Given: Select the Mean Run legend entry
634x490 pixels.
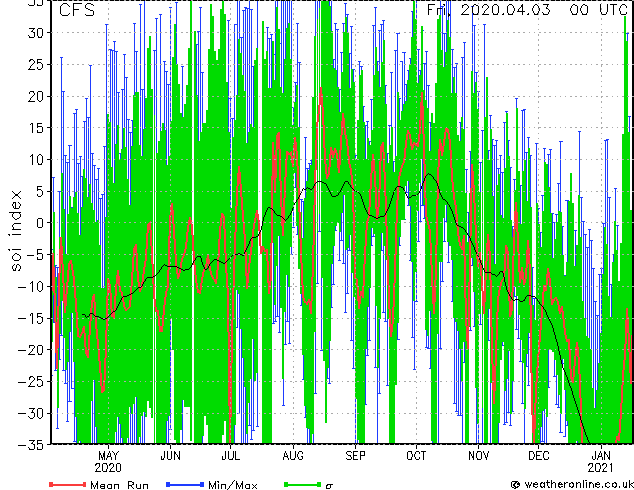Looking at the screenshot, I should tap(99, 484).
